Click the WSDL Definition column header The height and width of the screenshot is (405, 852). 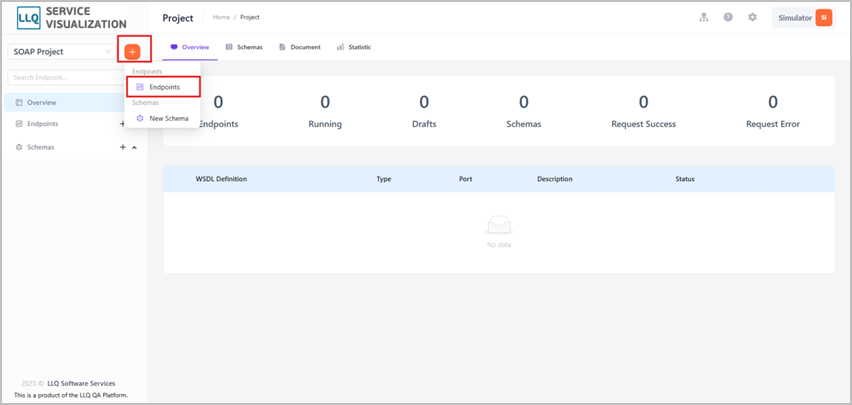coord(221,179)
